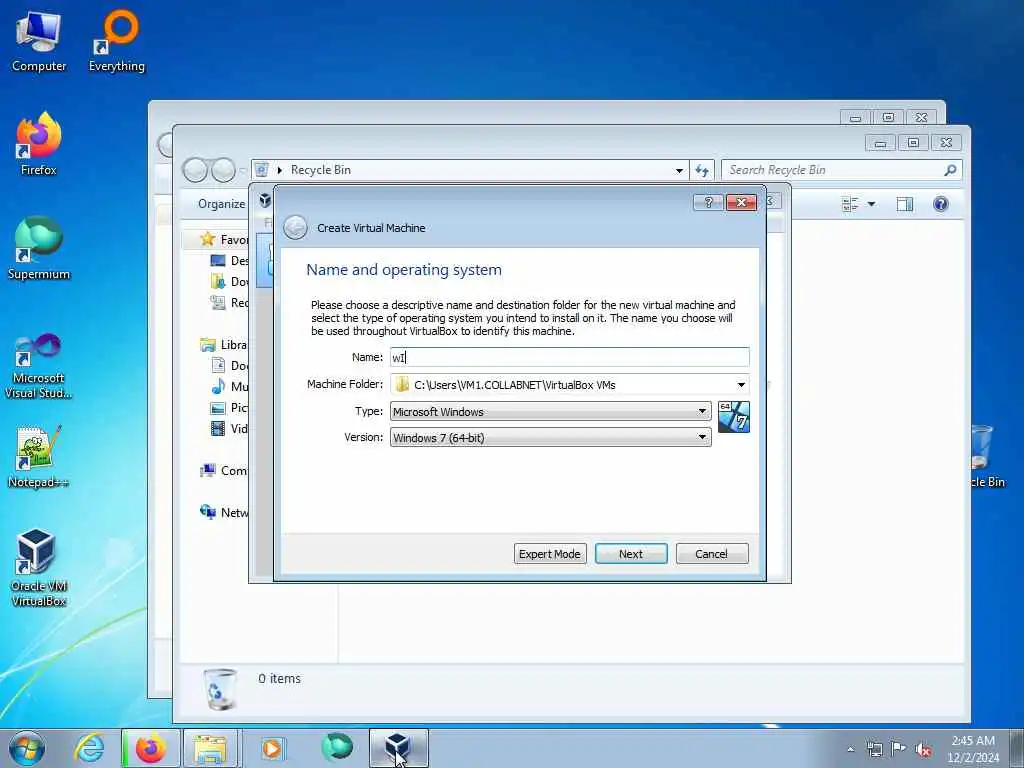Toggle the preview pane in Explorer
Image resolution: width=1024 pixels, height=768 pixels.
[x=904, y=204]
